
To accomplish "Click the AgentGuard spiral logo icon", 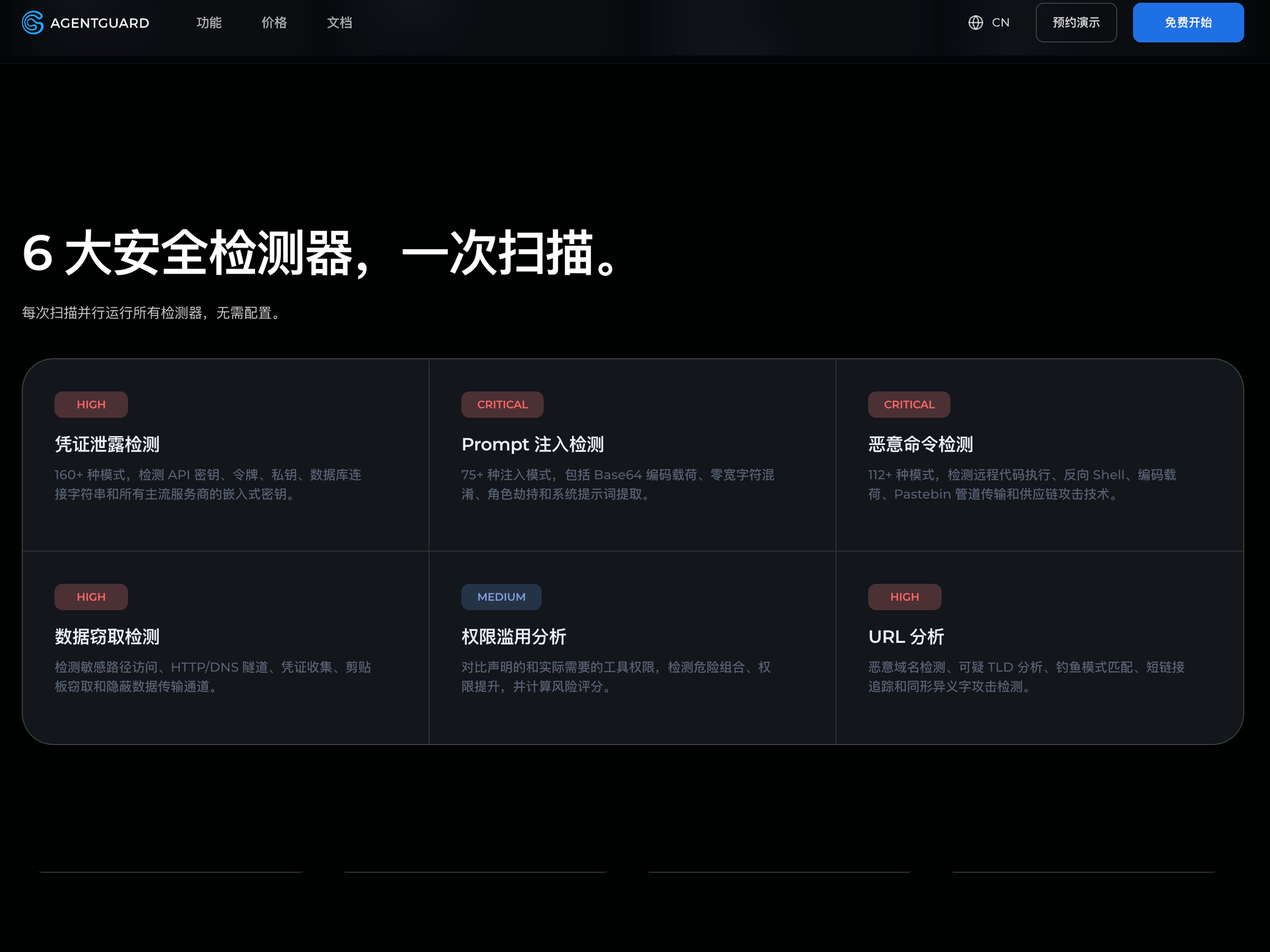I will [33, 23].
